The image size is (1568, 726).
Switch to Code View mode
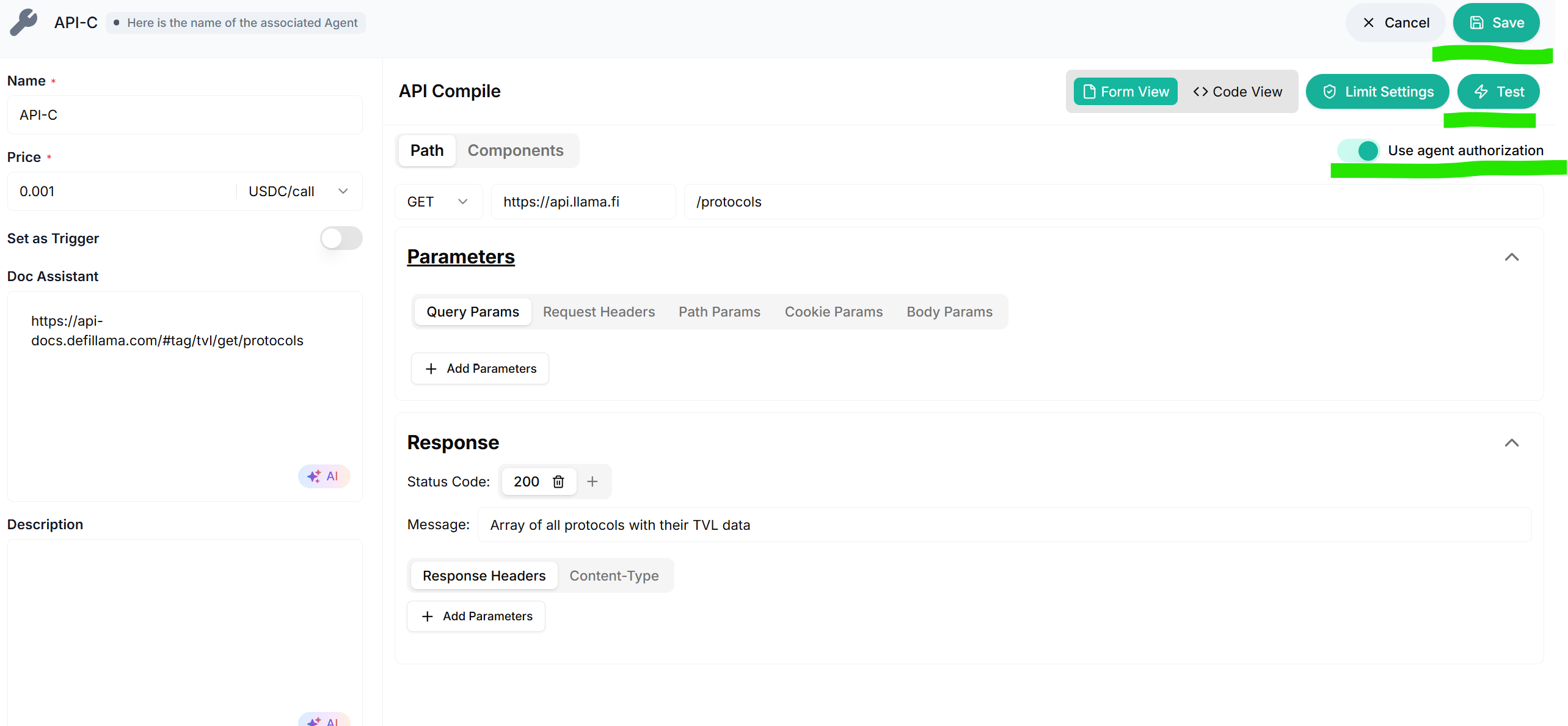click(x=1238, y=92)
